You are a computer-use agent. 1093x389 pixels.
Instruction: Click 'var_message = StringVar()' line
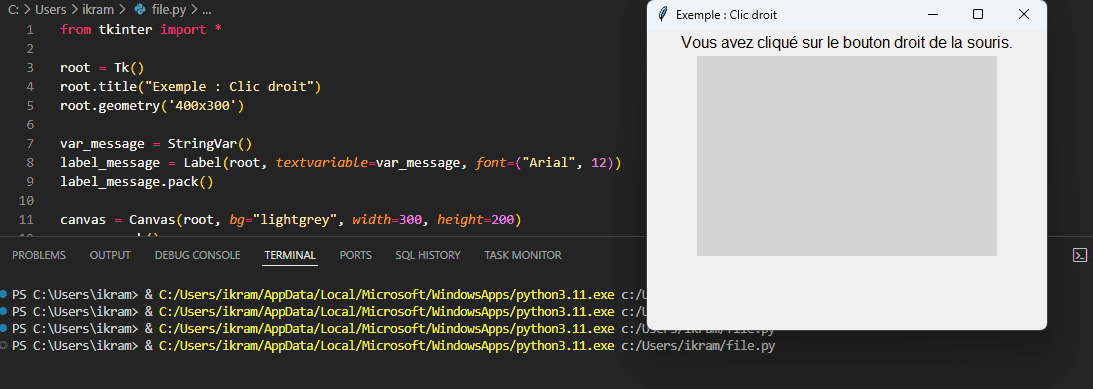click(x=156, y=144)
